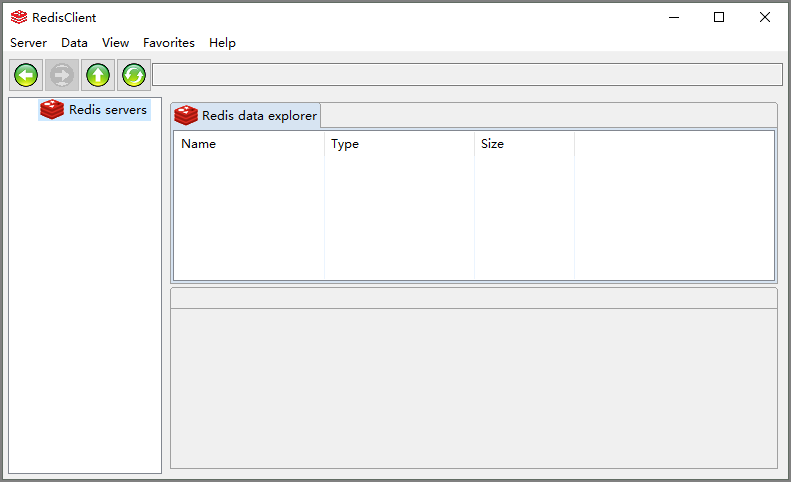The image size is (791, 482).
Task: Click the green up arrow button
Action: click(x=98, y=75)
